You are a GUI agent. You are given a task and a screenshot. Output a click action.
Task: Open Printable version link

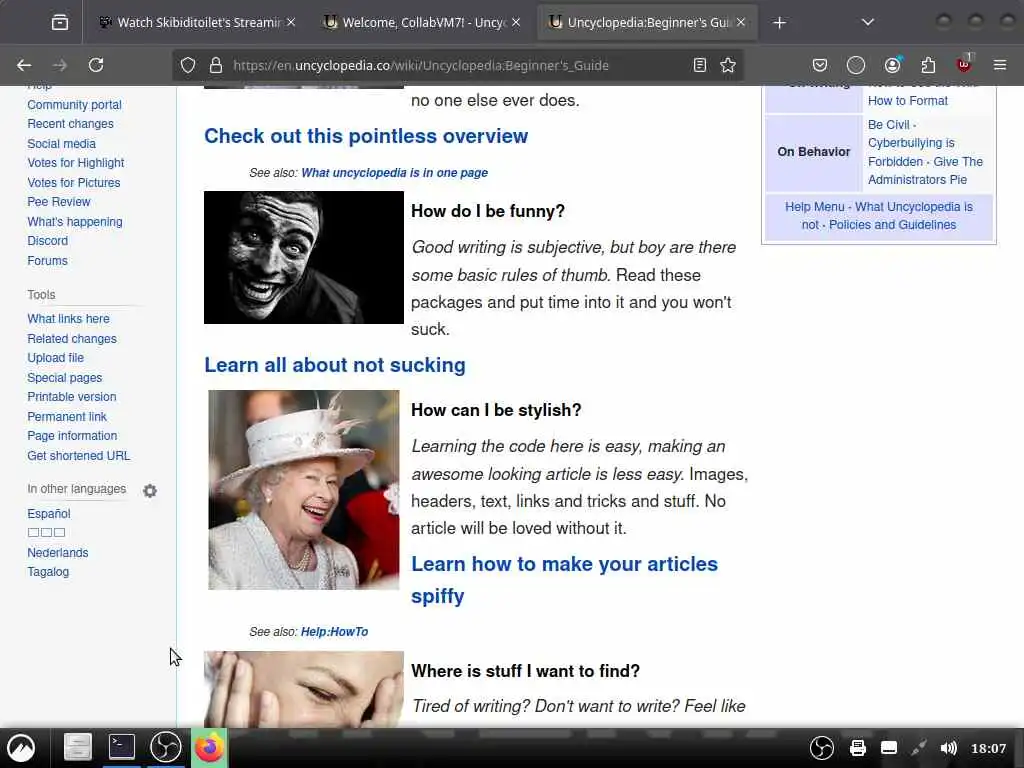click(72, 396)
